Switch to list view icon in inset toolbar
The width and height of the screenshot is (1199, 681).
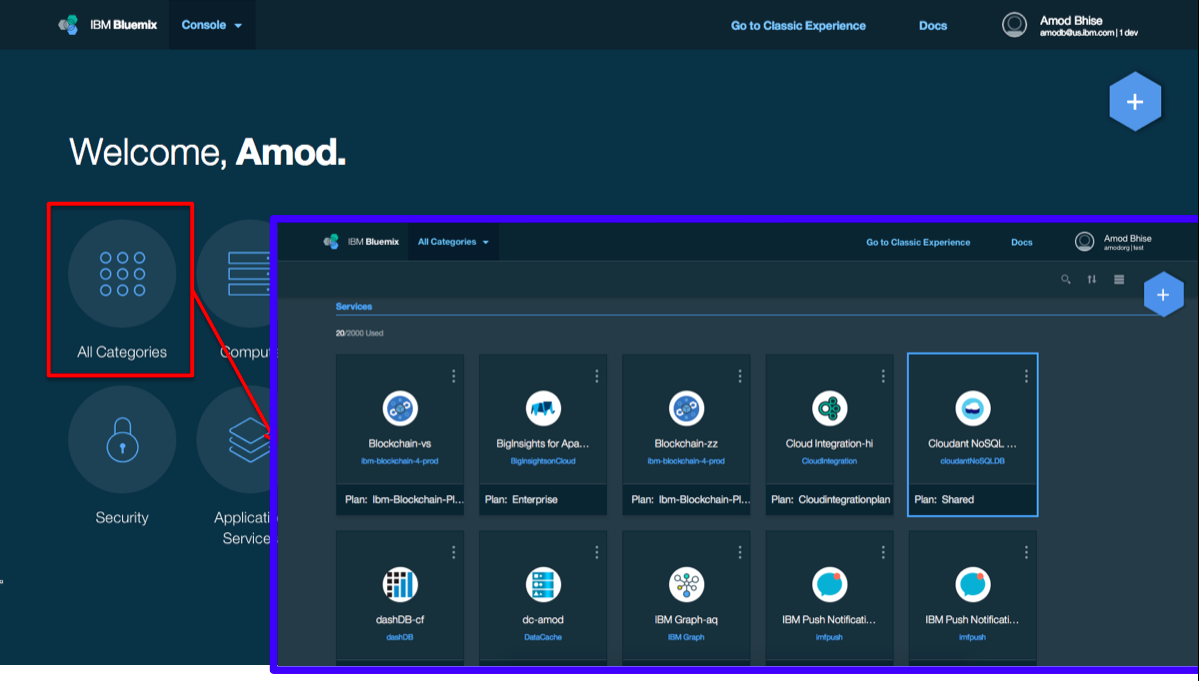[1119, 279]
